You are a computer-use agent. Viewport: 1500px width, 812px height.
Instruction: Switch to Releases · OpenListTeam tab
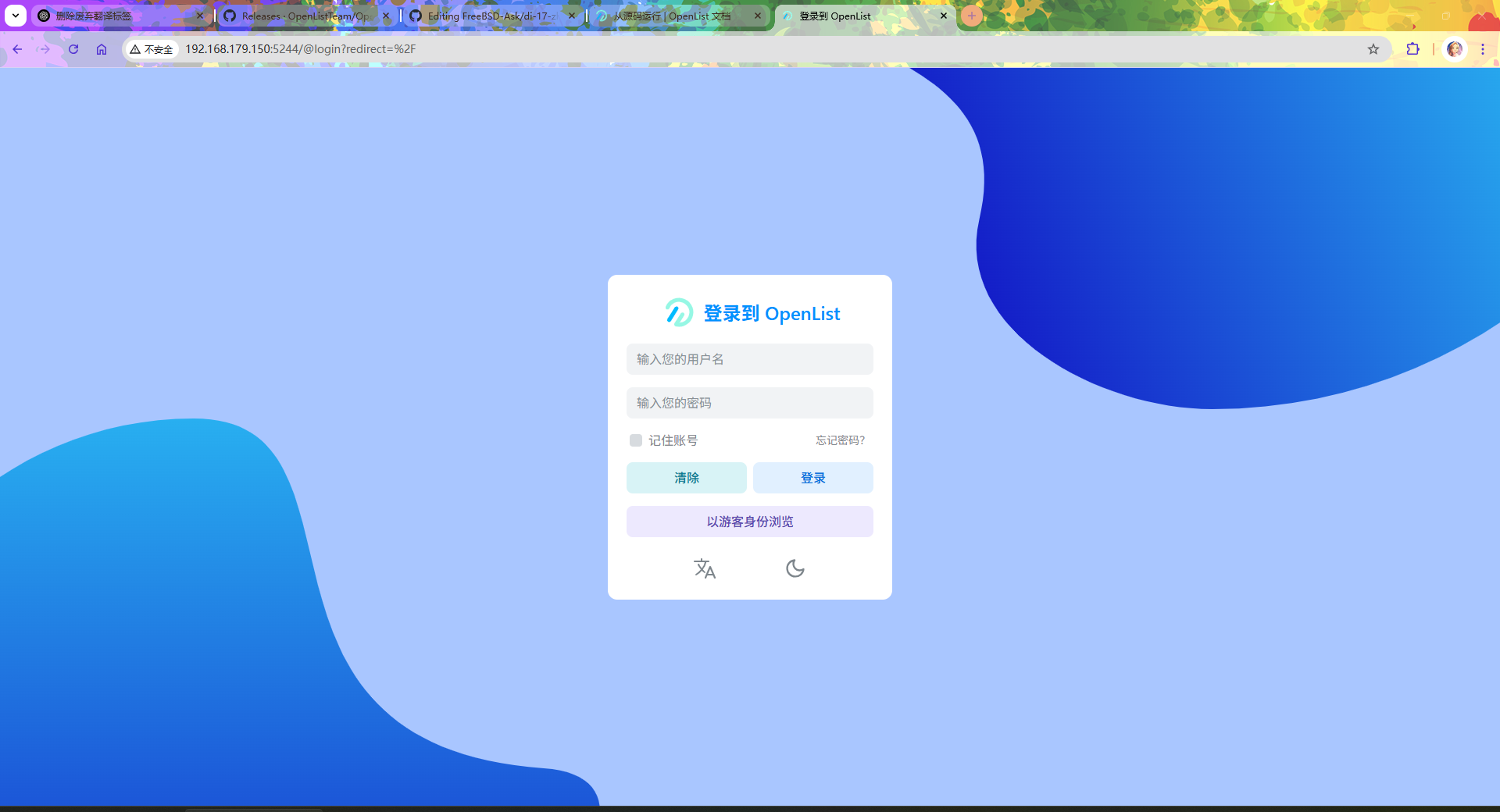(307, 16)
